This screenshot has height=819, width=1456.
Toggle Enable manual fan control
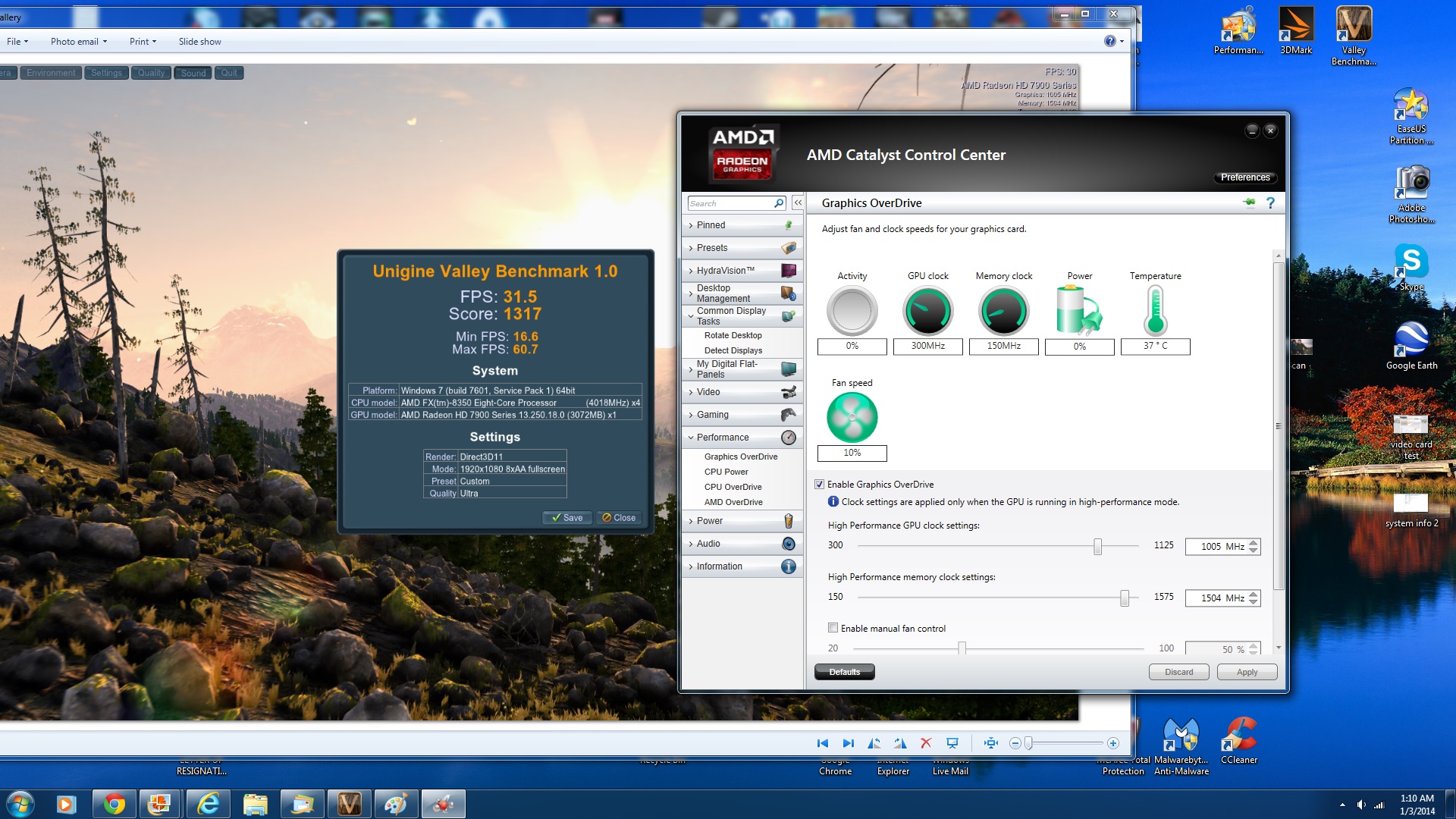coord(831,627)
